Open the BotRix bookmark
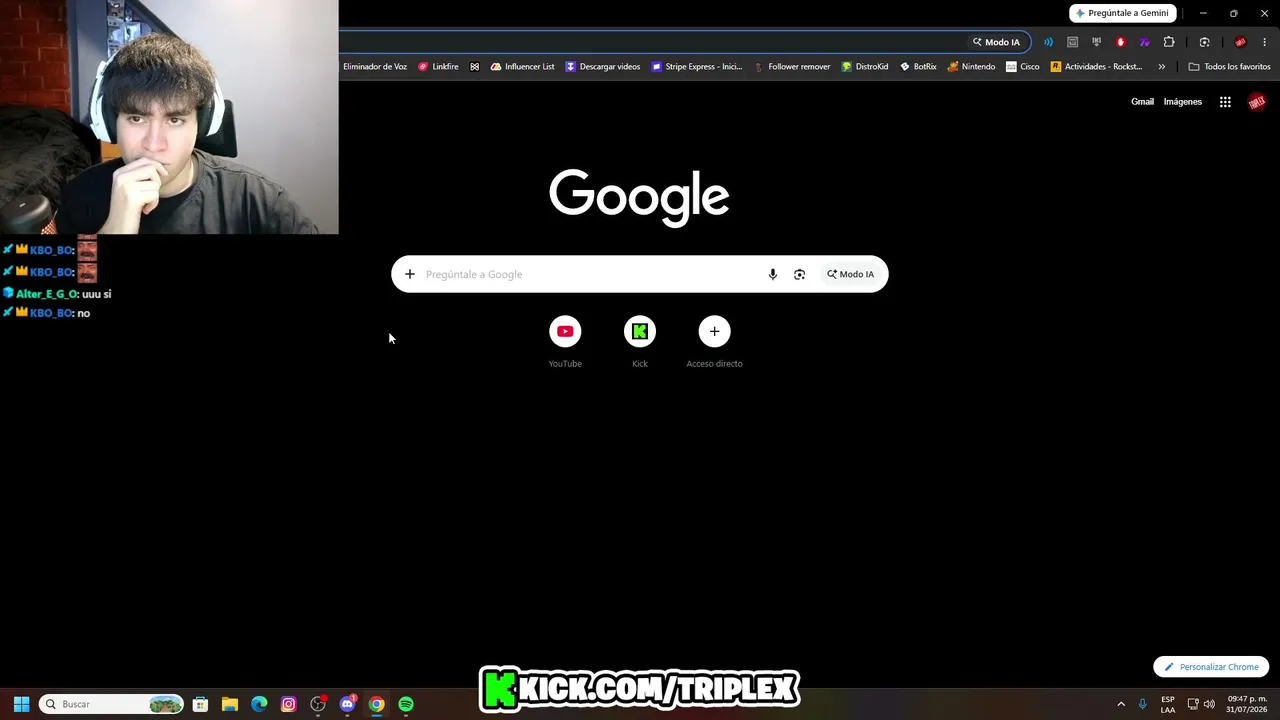 coord(918,67)
